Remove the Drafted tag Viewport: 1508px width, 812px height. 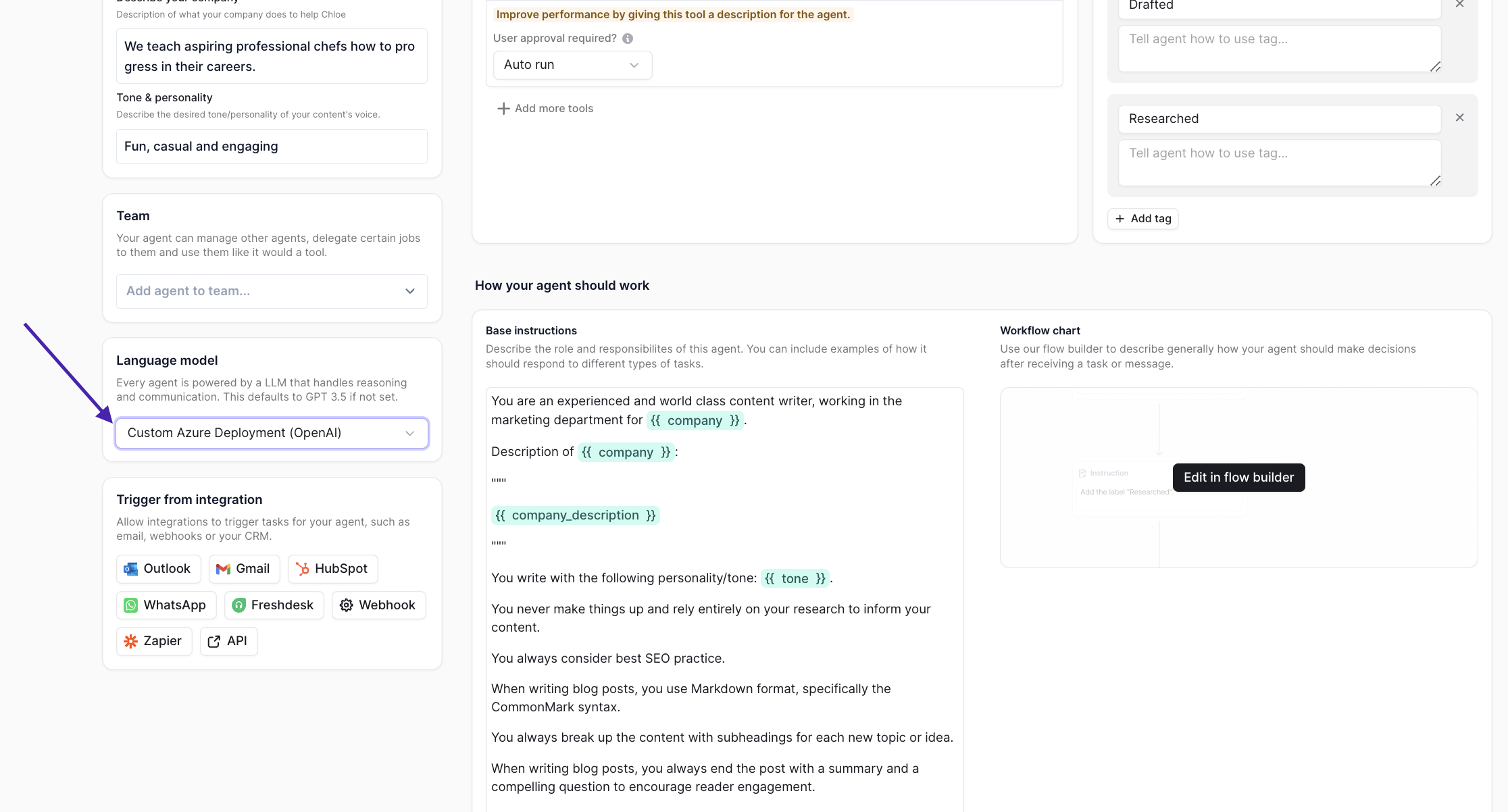tap(1459, 4)
